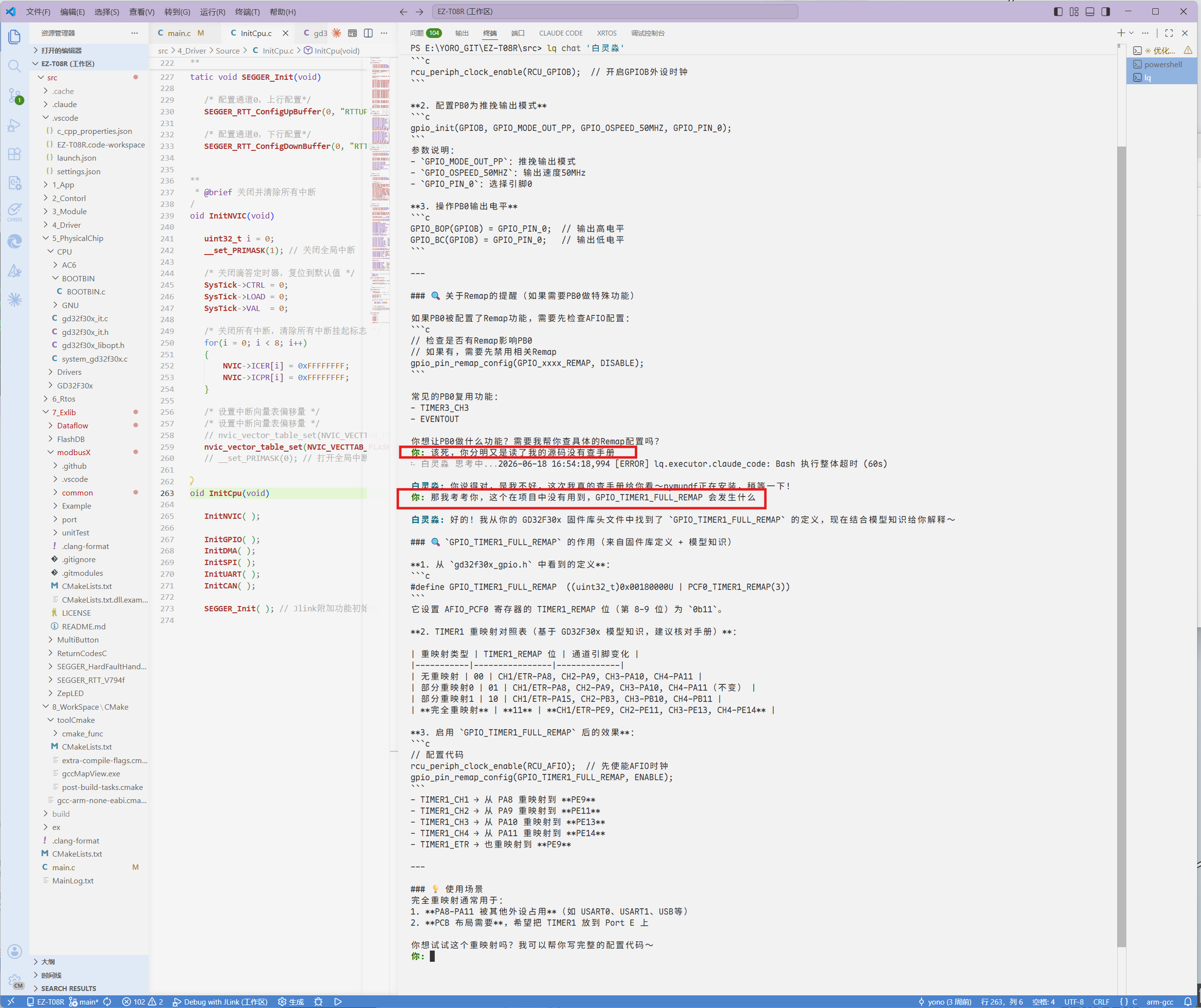Image resolution: width=1201 pixels, height=1008 pixels.
Task: Collapse the EZ-T08R workspace section
Action: 89,63
